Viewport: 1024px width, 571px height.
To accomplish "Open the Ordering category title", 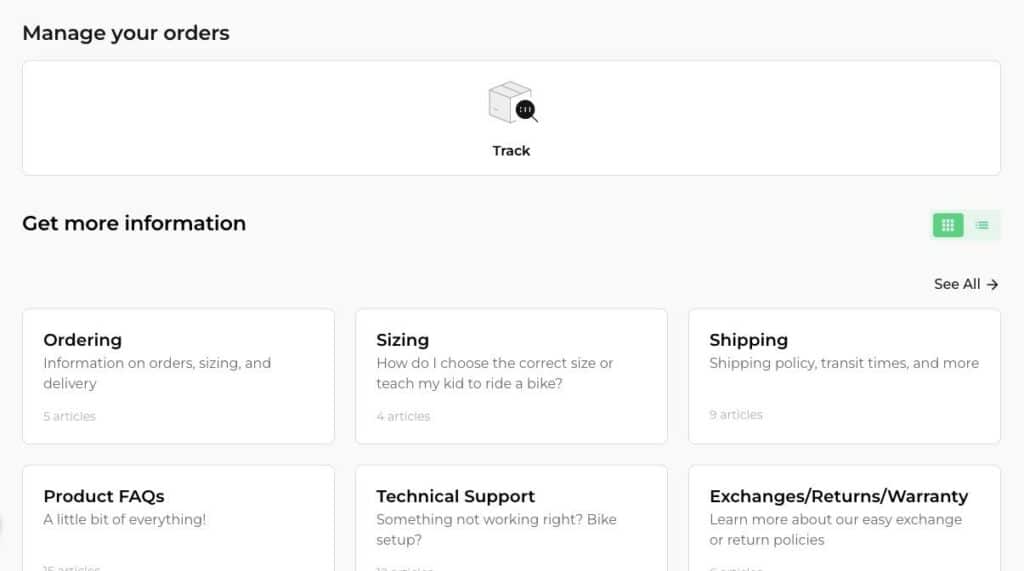I will tap(82, 340).
